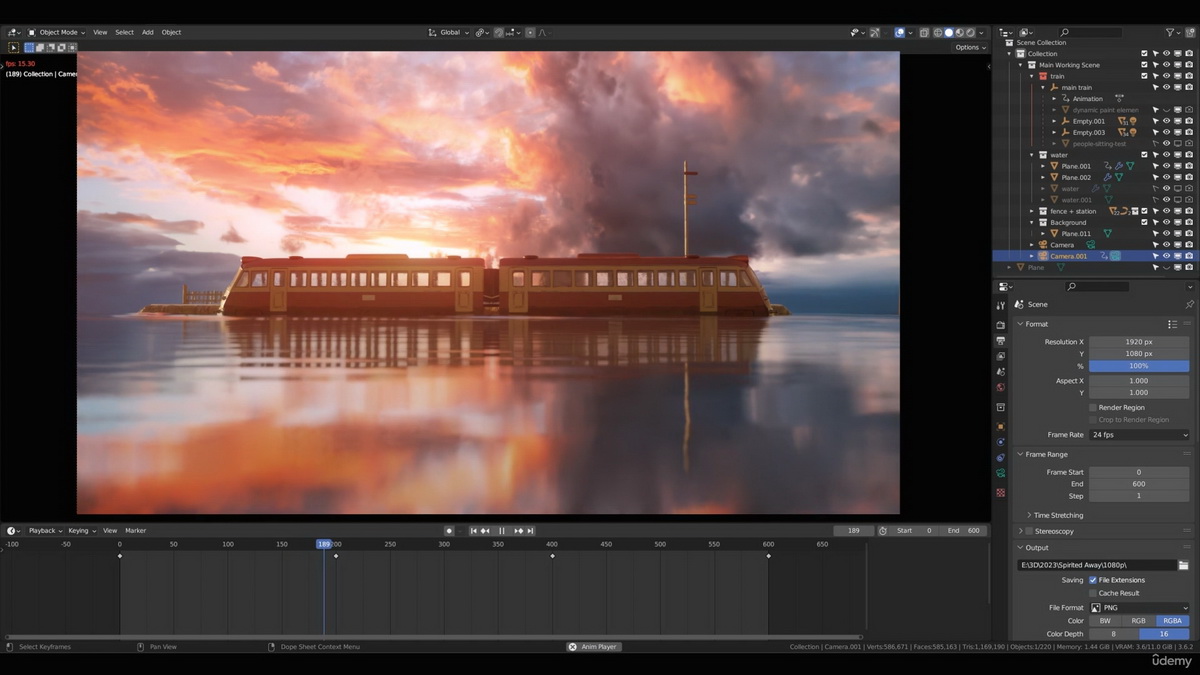The image size is (1200, 675).
Task: Toggle X-ray view in viewport header
Action: coord(924,32)
